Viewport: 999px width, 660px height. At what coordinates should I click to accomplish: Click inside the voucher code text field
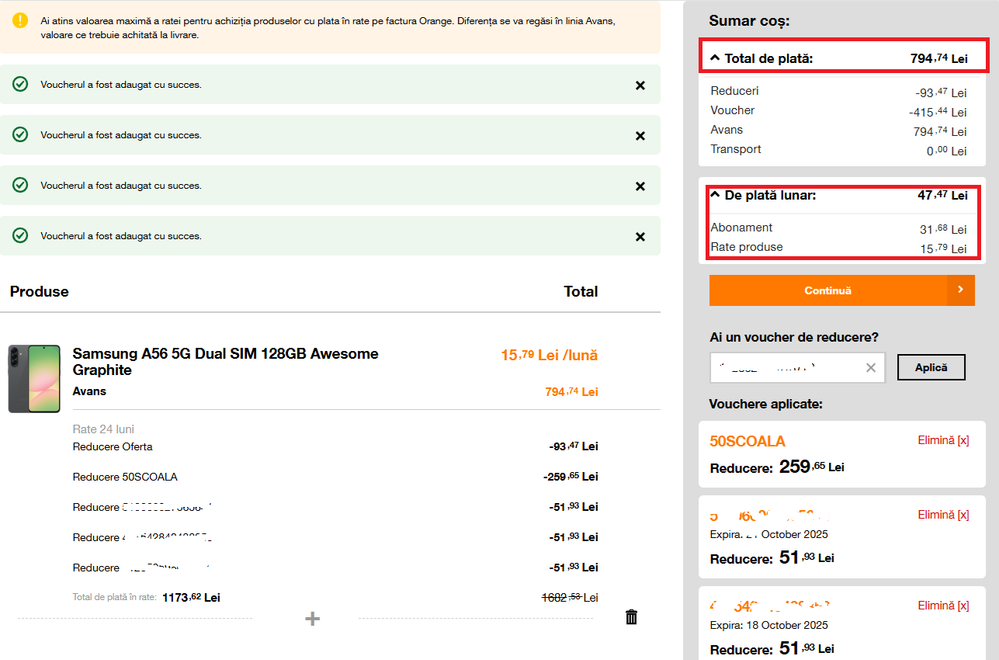pos(785,368)
